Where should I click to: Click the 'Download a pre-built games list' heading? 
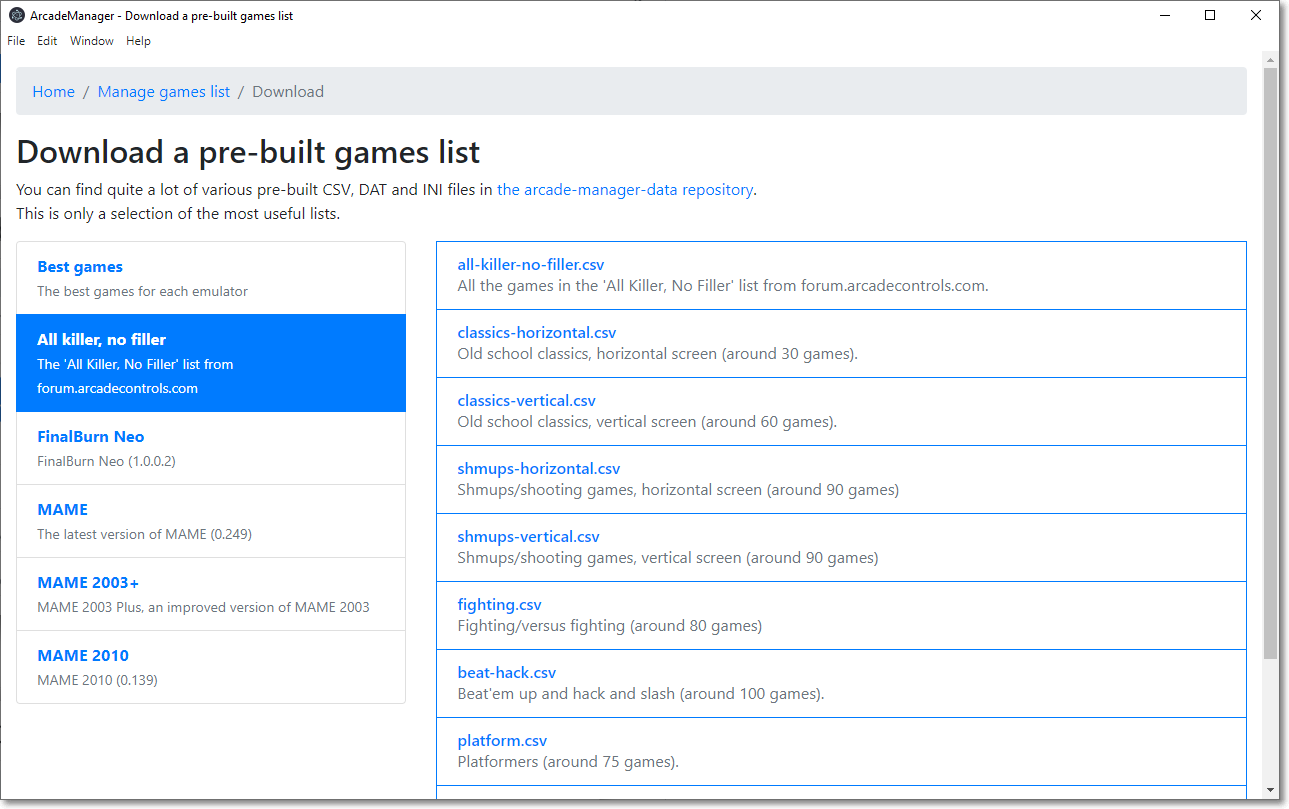pyautogui.click(x=249, y=152)
